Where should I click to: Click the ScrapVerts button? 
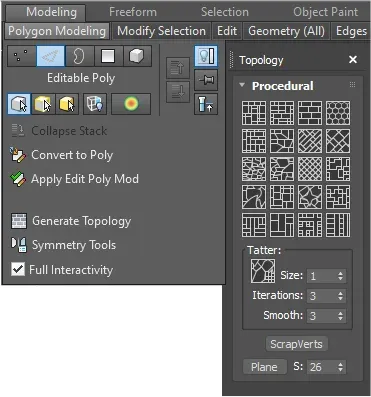296,344
